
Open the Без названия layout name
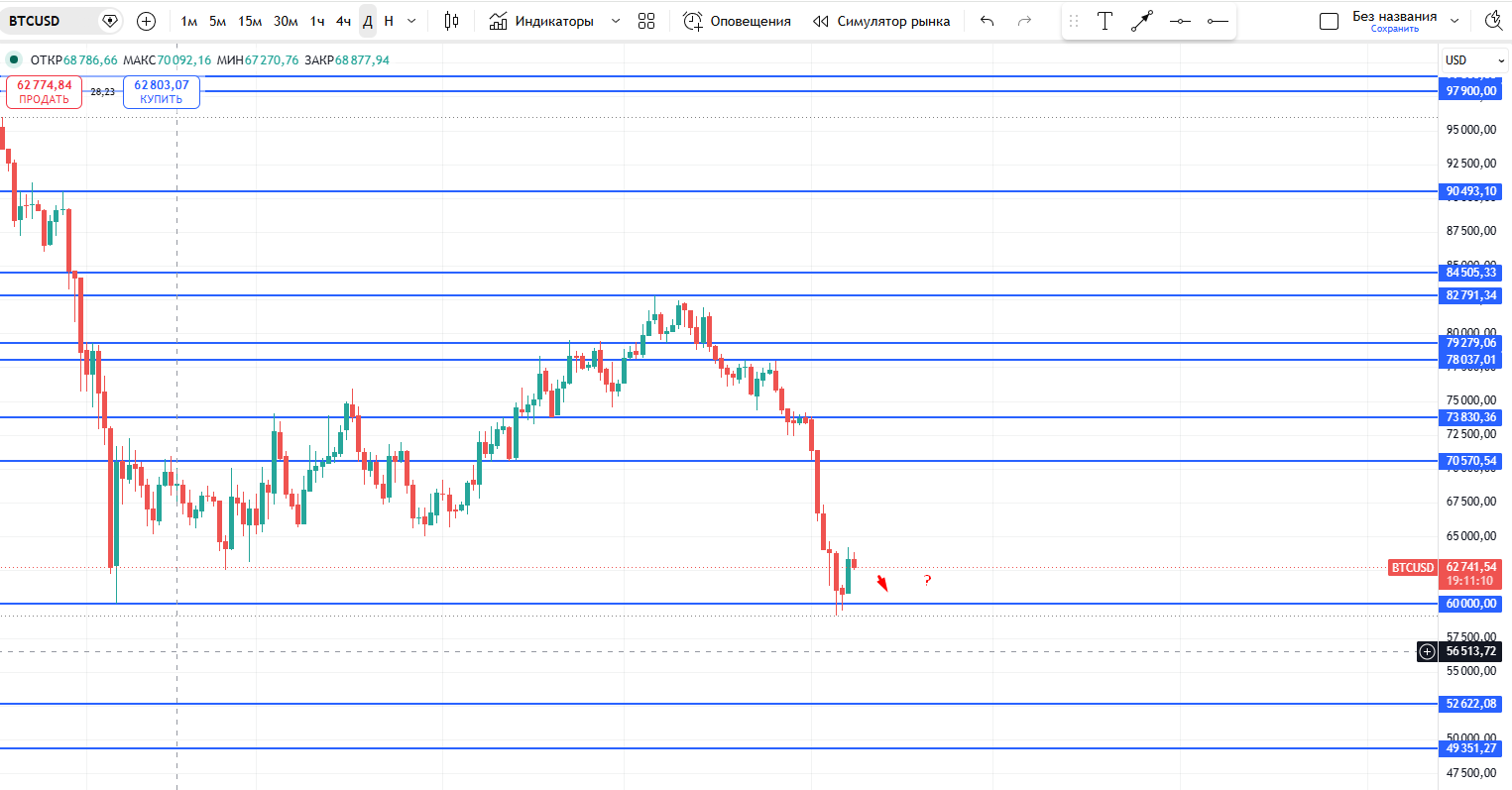1394,16
